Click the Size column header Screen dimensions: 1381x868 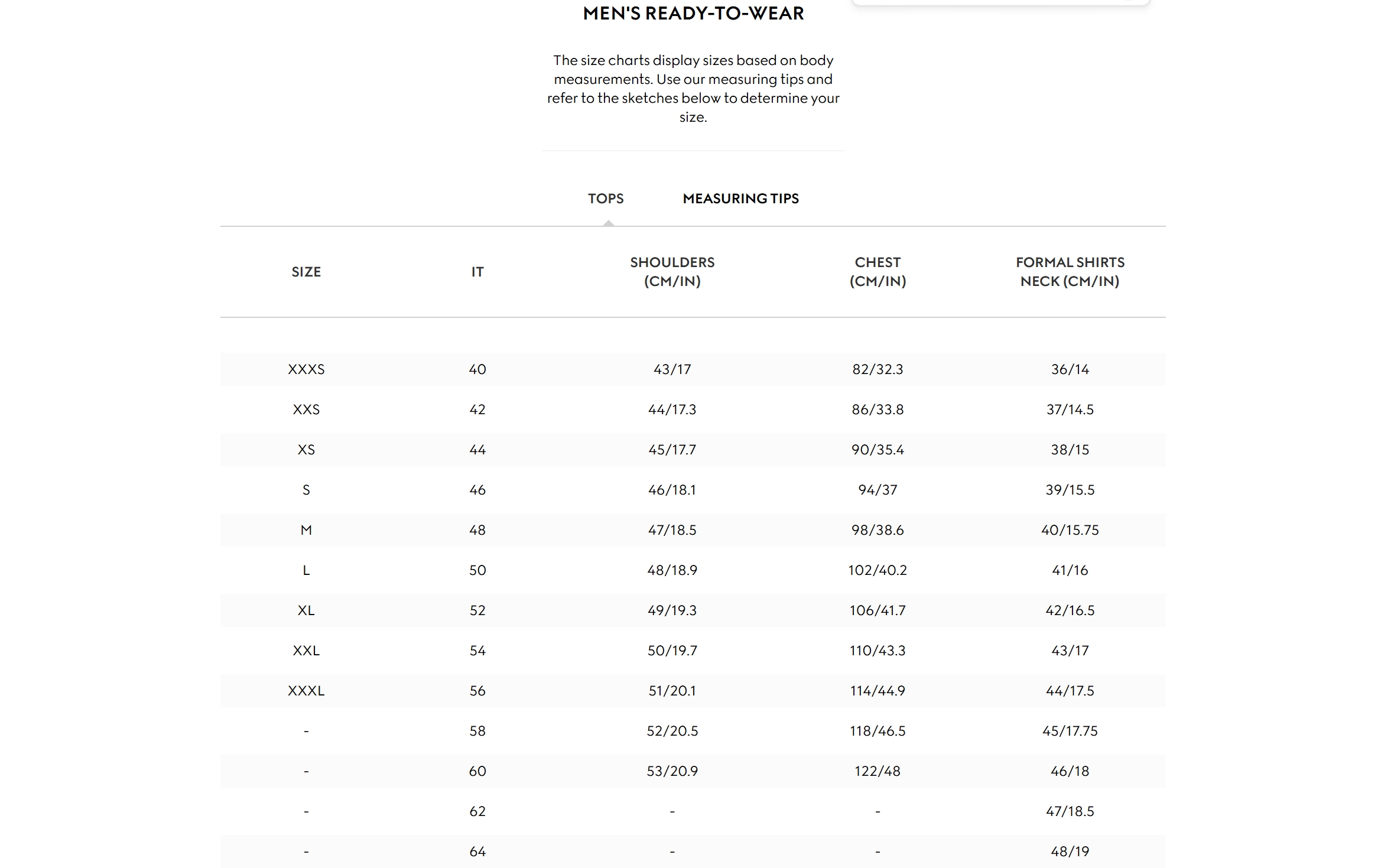[x=306, y=272]
